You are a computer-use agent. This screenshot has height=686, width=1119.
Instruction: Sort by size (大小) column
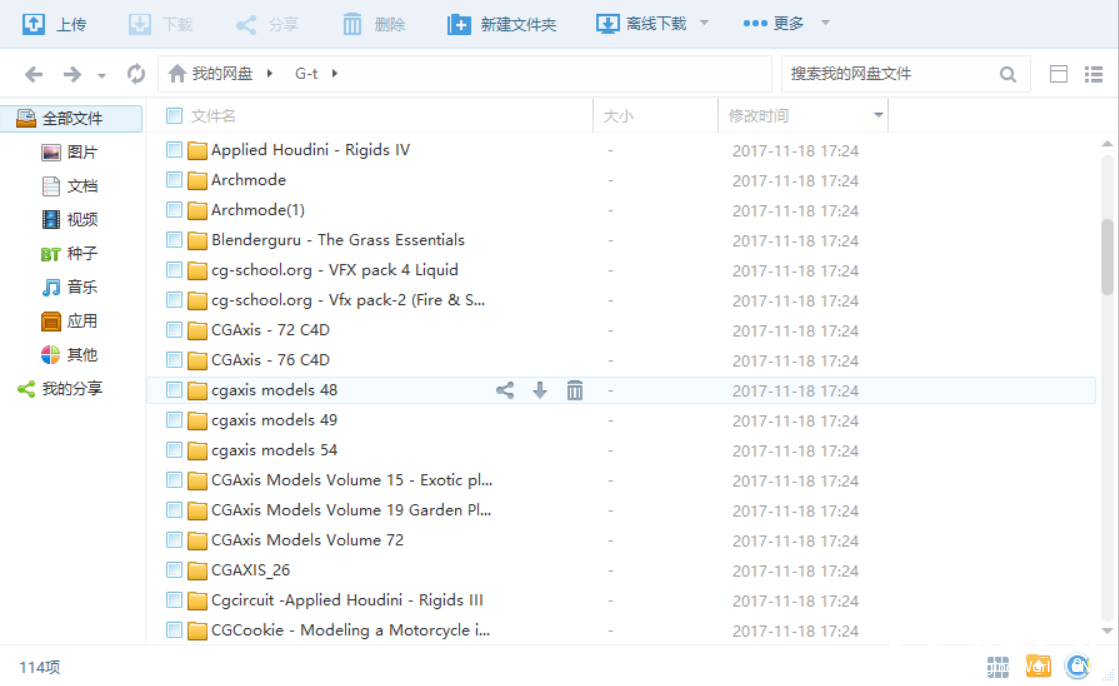618,116
